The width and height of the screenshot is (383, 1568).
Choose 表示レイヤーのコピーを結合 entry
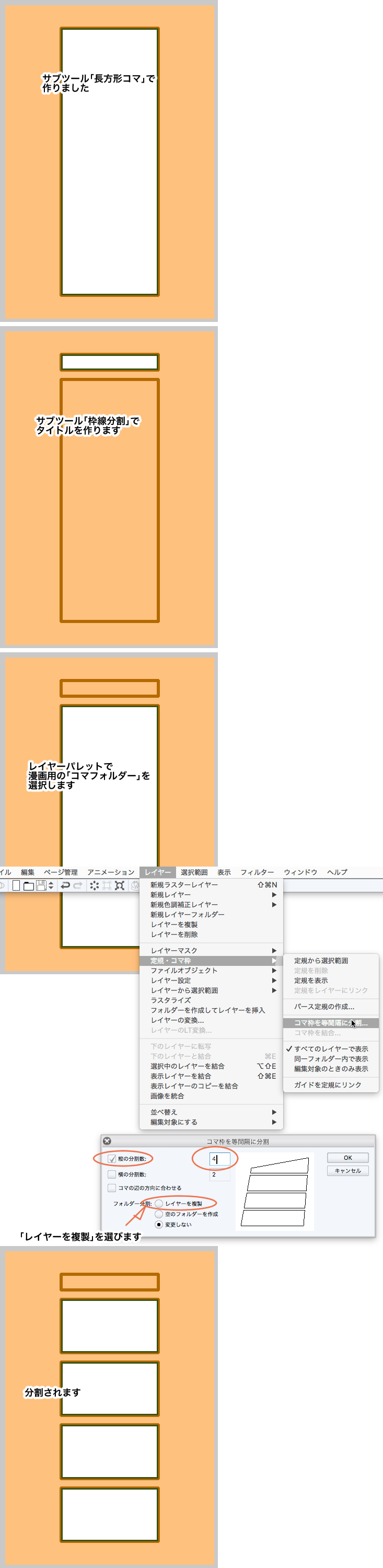(211, 1086)
